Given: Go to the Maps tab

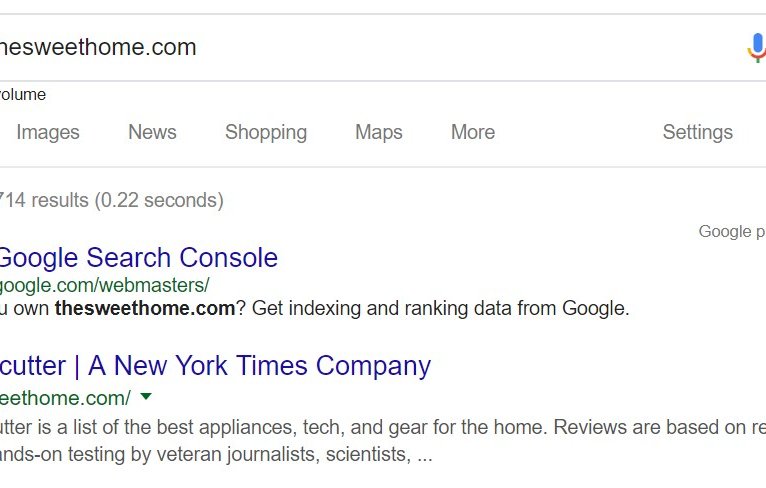Looking at the screenshot, I should 379,132.
